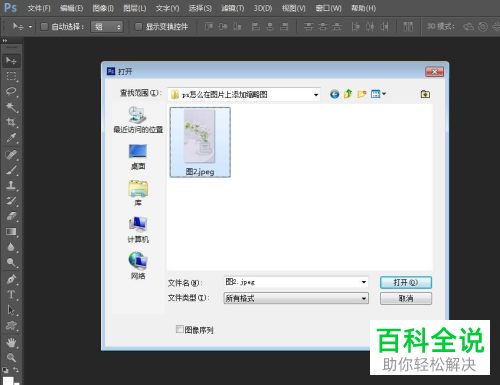
Task: Open recently visited places
Action: [x=138, y=120]
